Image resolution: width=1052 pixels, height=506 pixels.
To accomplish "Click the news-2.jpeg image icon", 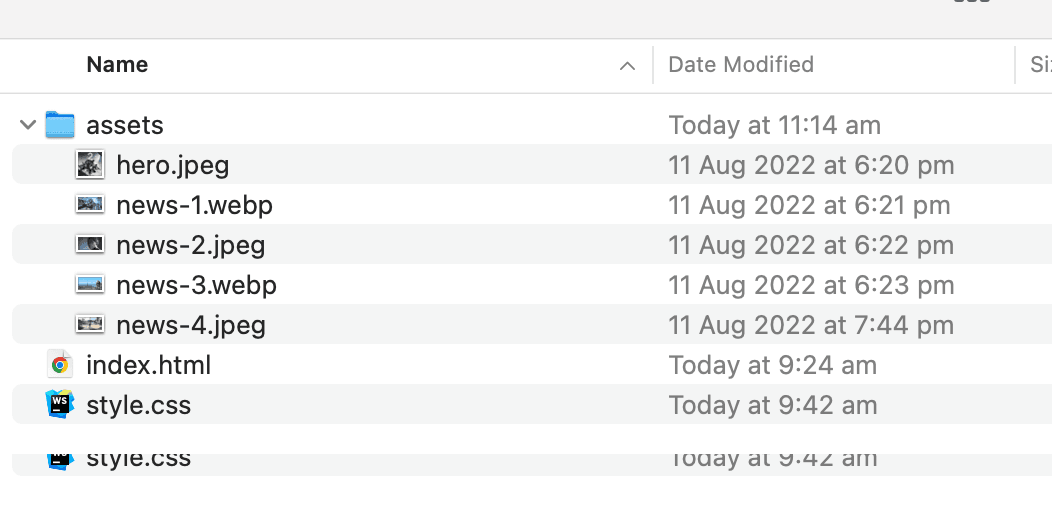I will click(x=90, y=245).
